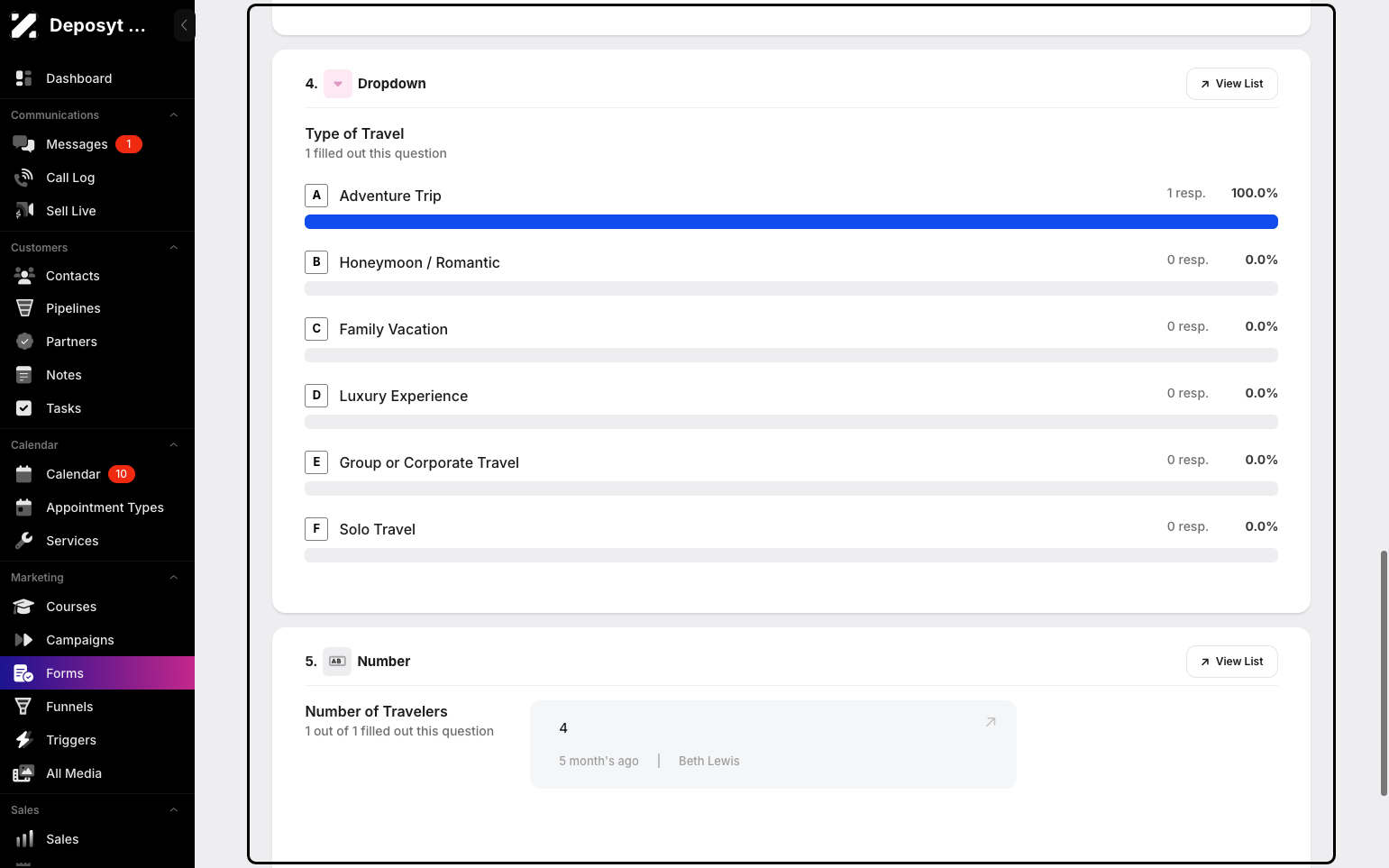Click the Beth Lewis respondent name
1389x868 pixels.
tap(708, 761)
